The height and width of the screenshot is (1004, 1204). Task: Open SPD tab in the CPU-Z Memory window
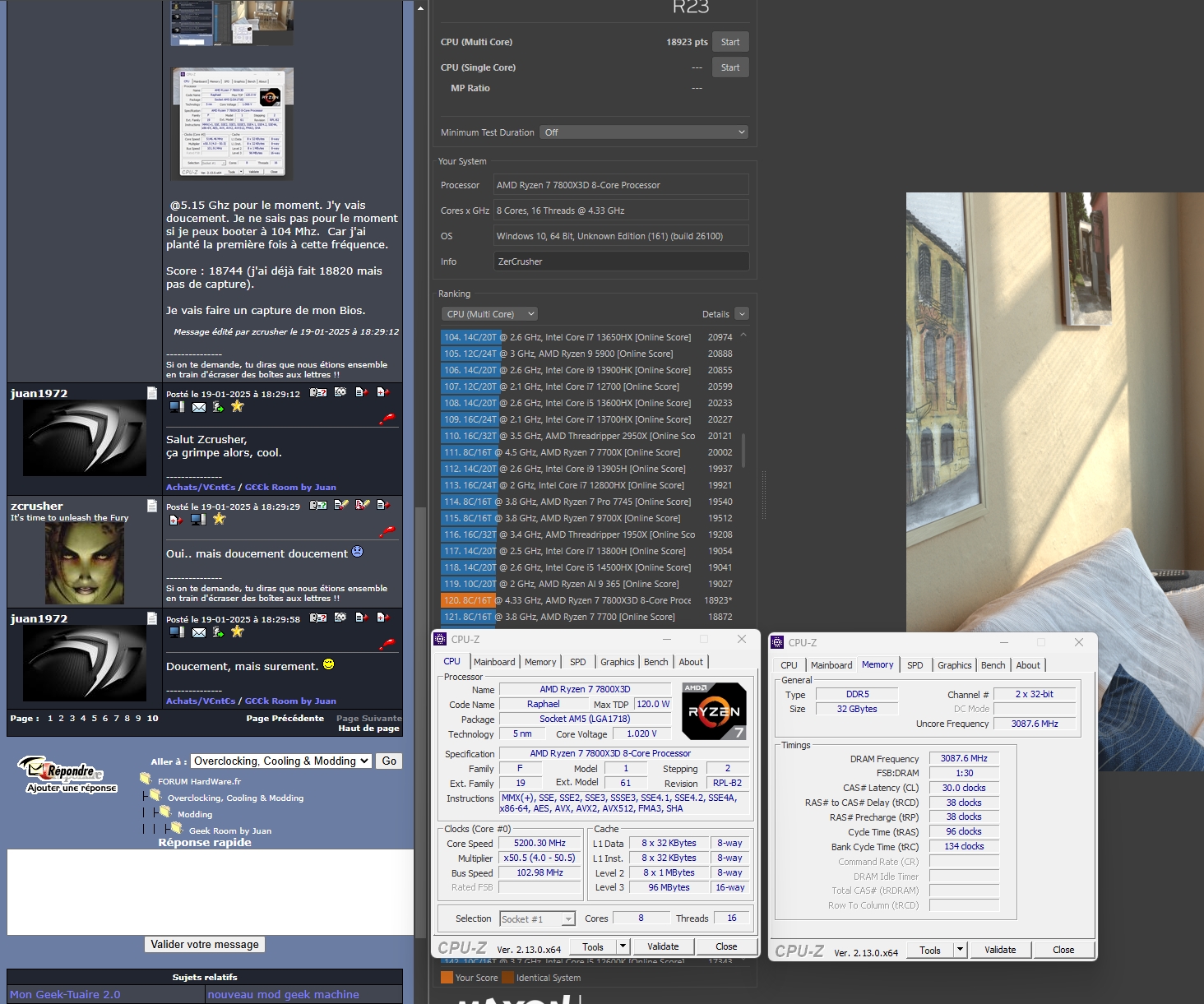click(x=915, y=665)
